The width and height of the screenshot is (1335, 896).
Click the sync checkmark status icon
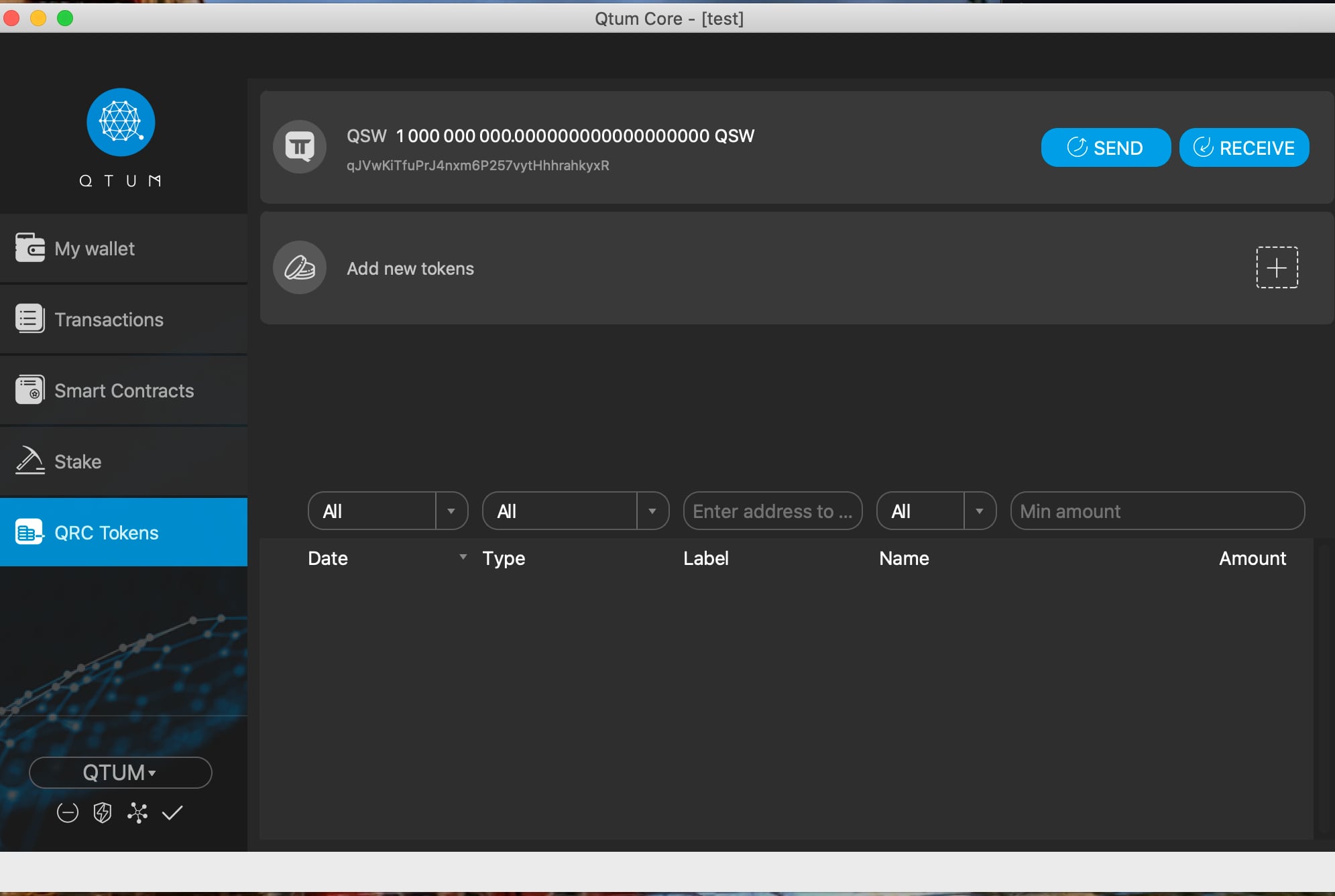pos(172,813)
